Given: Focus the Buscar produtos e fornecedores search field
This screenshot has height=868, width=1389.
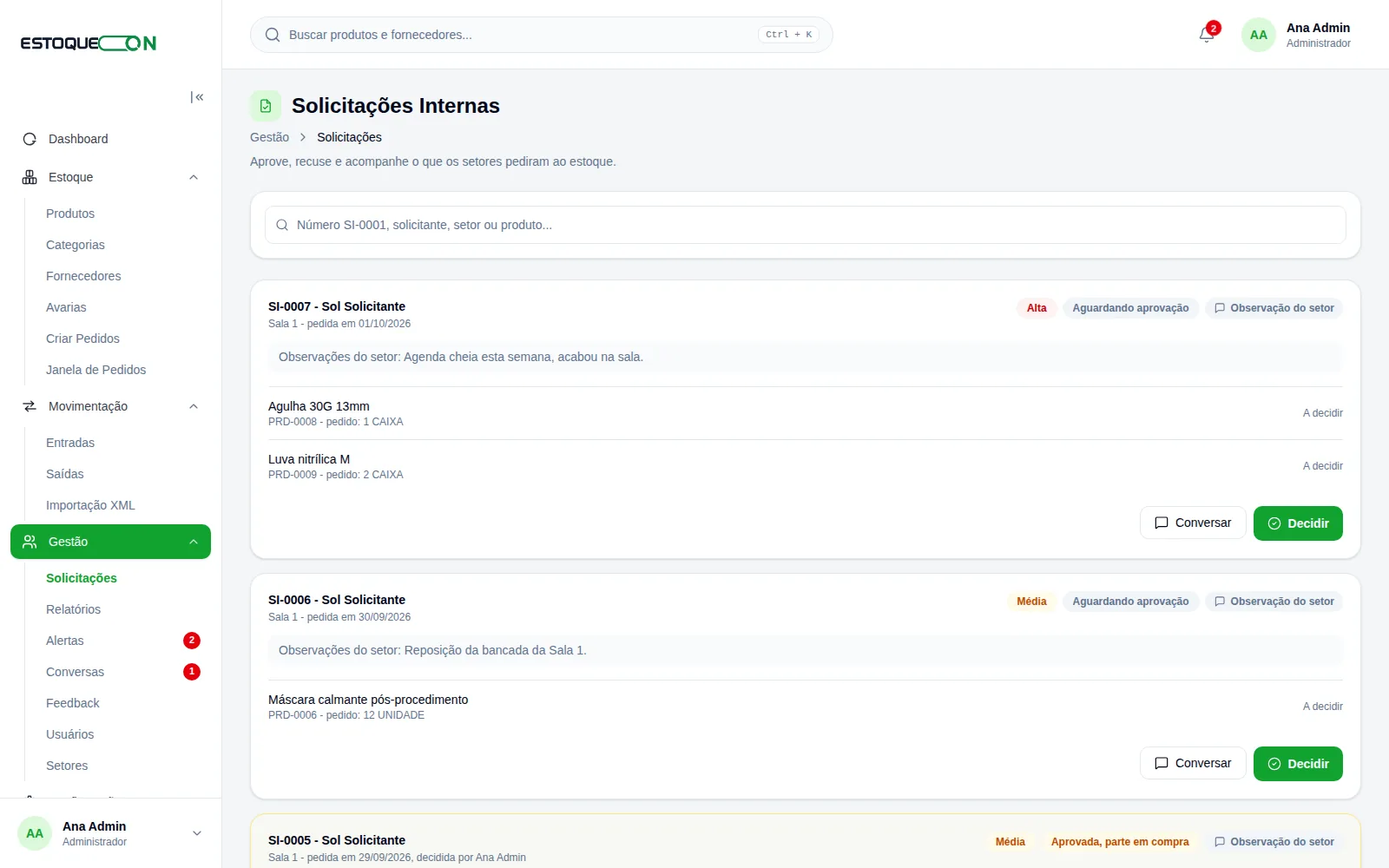Looking at the screenshot, I should (x=542, y=35).
